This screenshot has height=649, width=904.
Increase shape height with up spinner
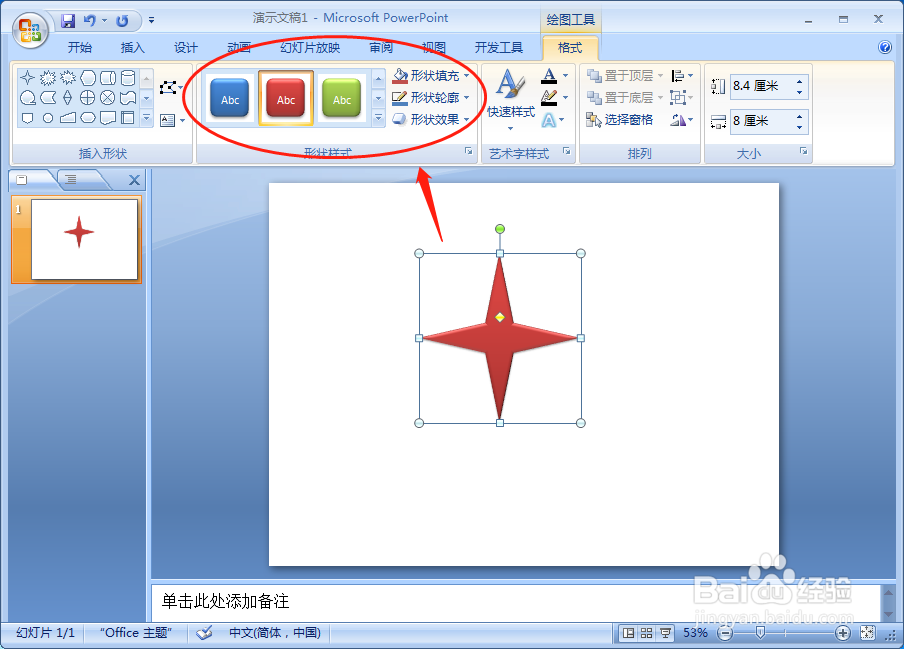point(800,81)
